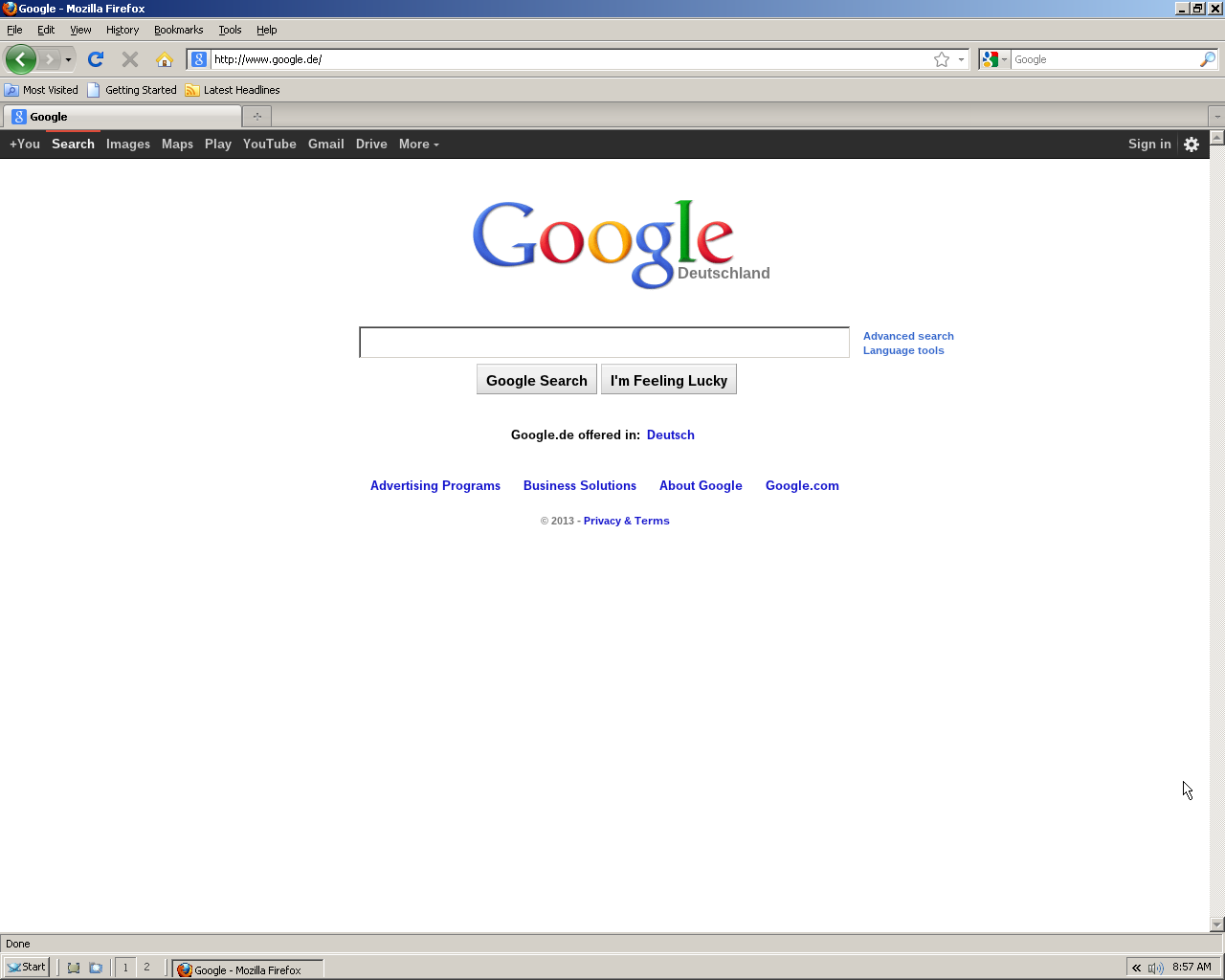Click +You in Google bar
This screenshot has width=1225, height=980.
coord(25,144)
